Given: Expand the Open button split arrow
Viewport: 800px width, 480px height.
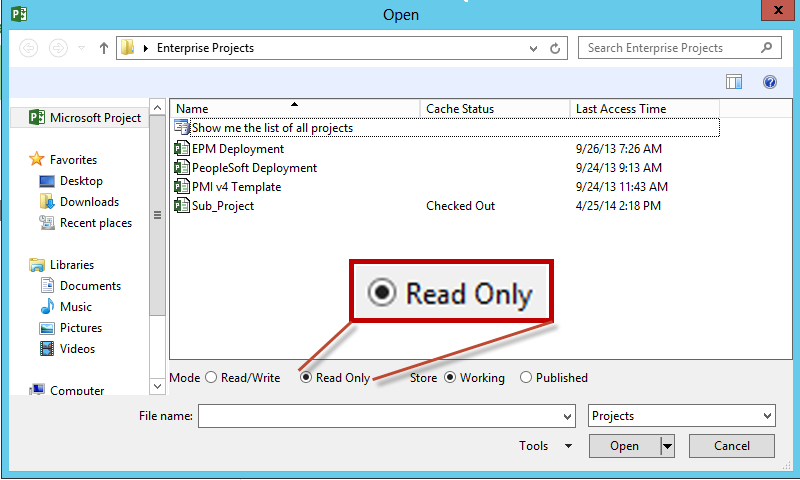Looking at the screenshot, I should tap(667, 446).
